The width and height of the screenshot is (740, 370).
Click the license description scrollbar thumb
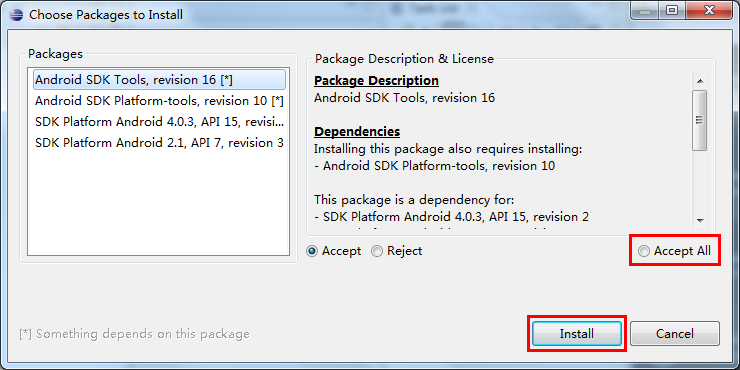coord(700,120)
